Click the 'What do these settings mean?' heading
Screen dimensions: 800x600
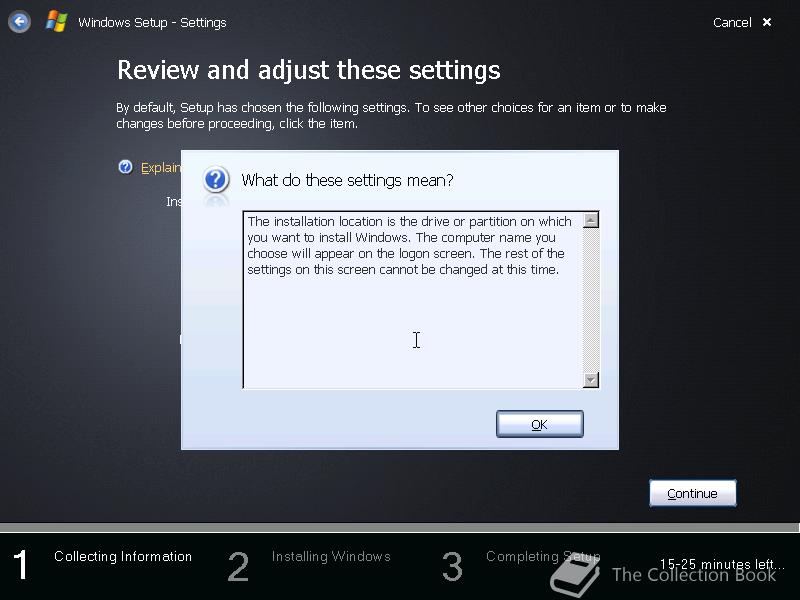click(x=347, y=180)
